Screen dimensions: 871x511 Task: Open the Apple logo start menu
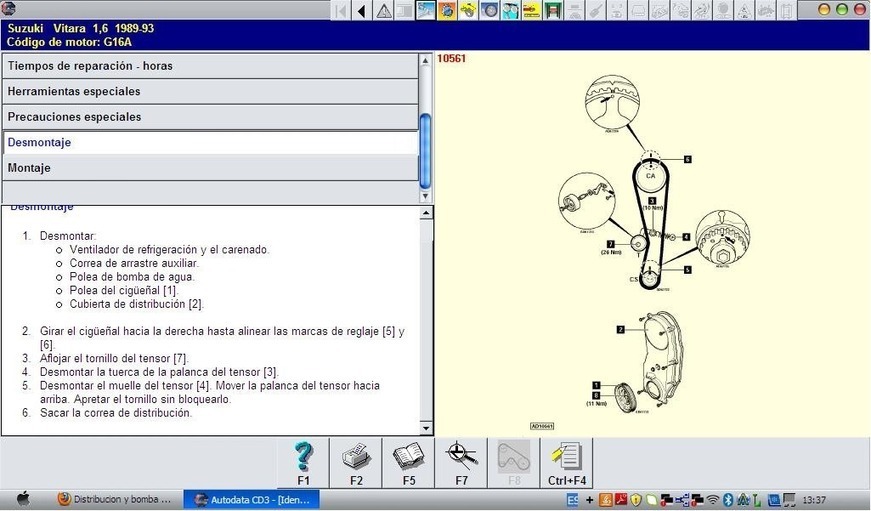[22, 499]
